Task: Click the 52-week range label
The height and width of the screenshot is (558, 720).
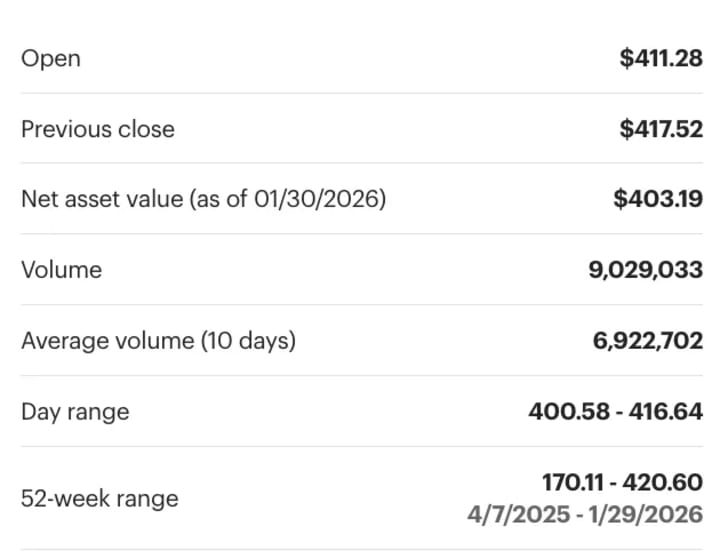Action: coord(99,498)
